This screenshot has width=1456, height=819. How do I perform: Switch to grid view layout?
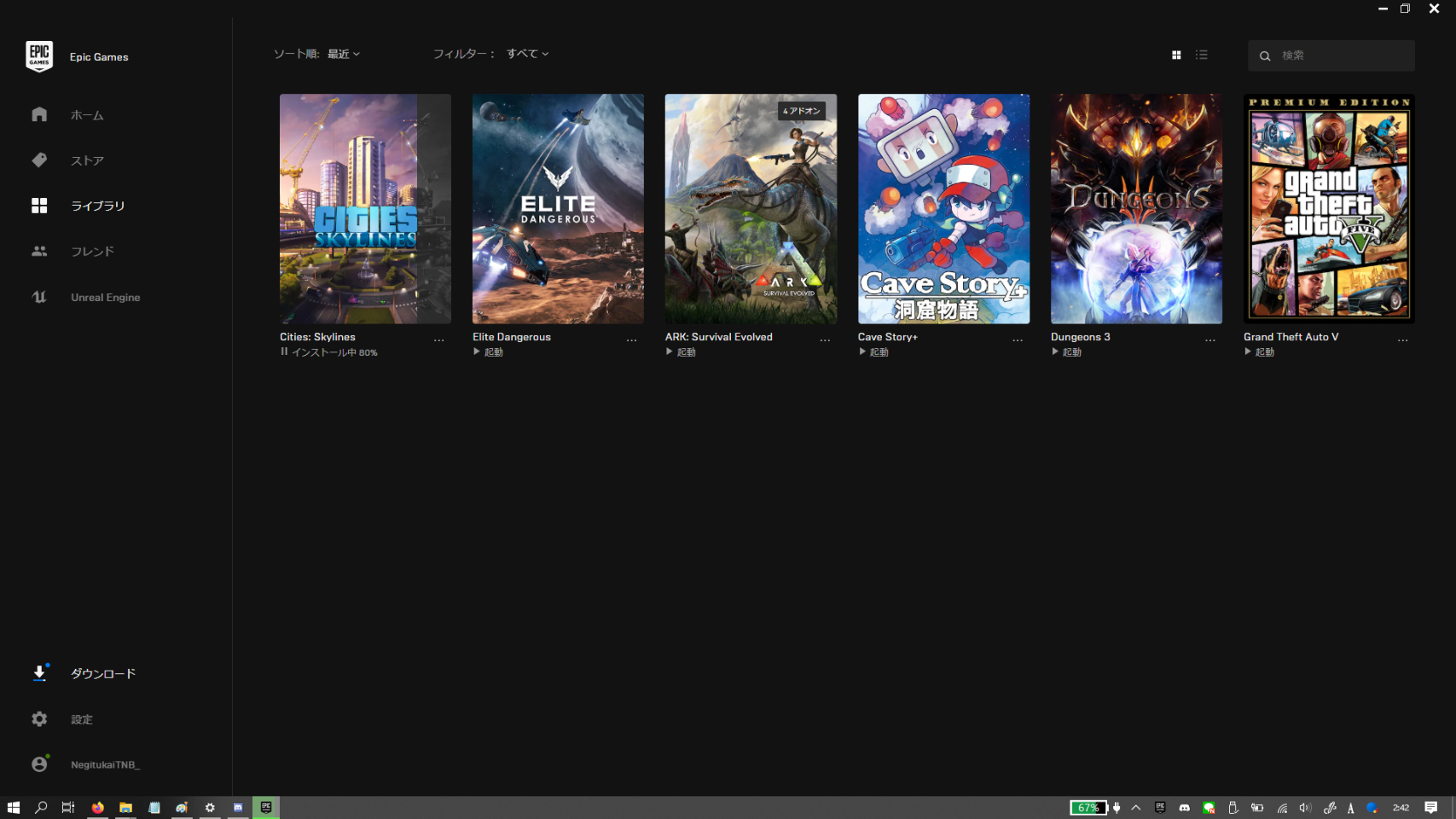[x=1176, y=55]
